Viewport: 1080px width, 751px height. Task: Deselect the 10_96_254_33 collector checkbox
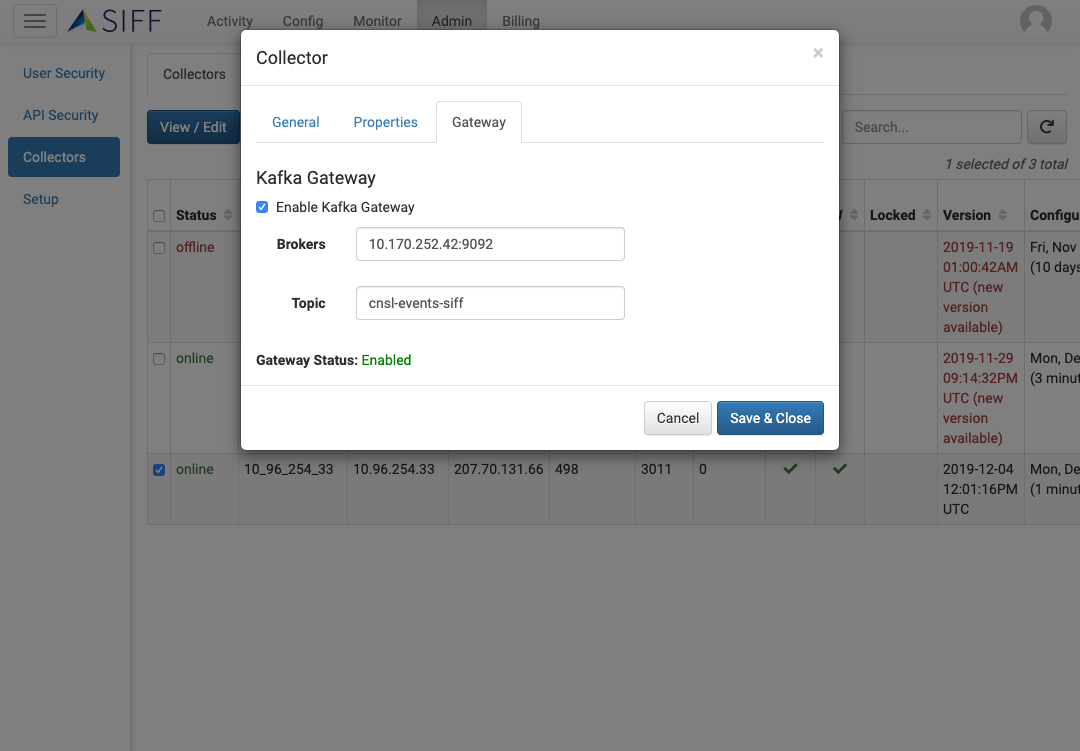click(159, 470)
